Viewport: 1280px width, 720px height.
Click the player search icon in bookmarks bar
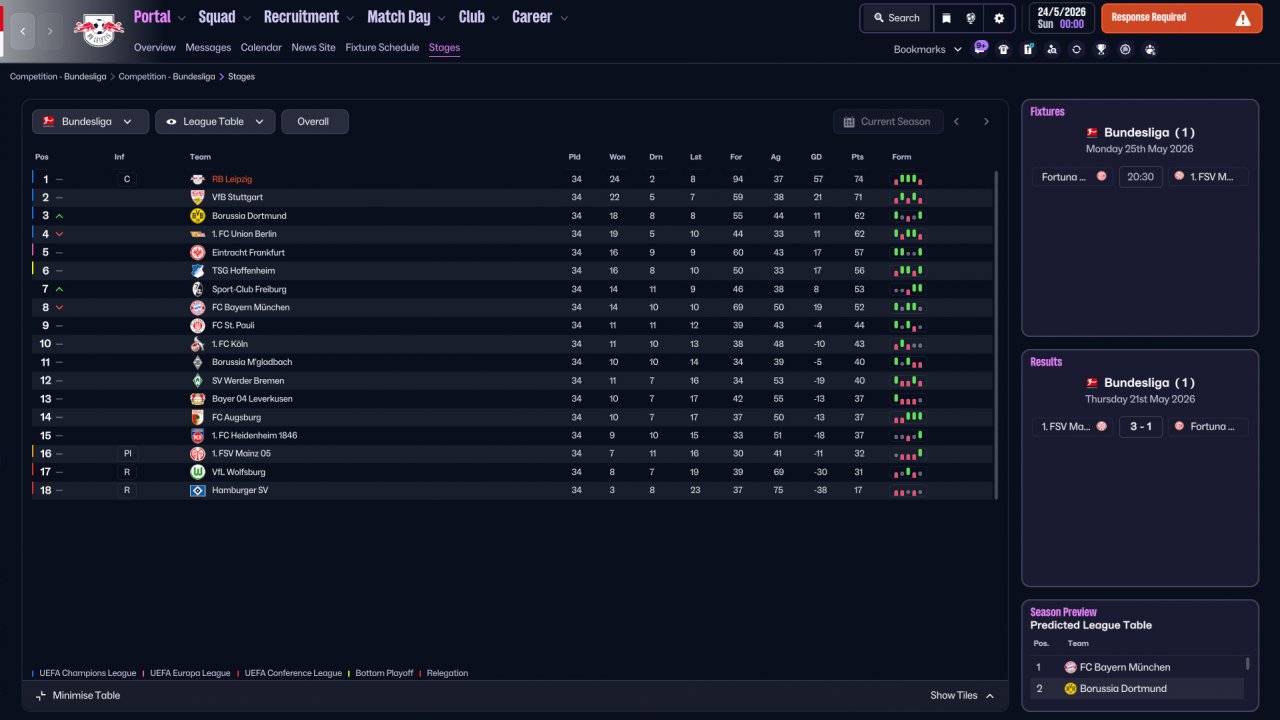[1052, 49]
